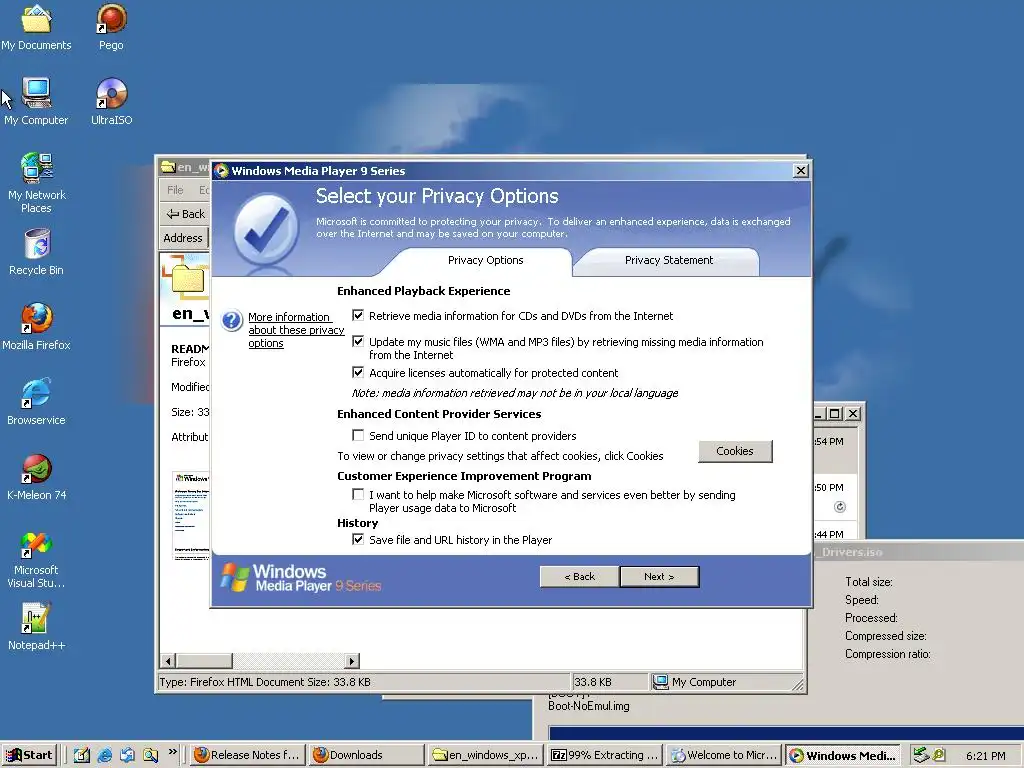The width and height of the screenshot is (1024, 768).
Task: Click the explorer horizontal scrollbar thumb
Action: point(204,661)
